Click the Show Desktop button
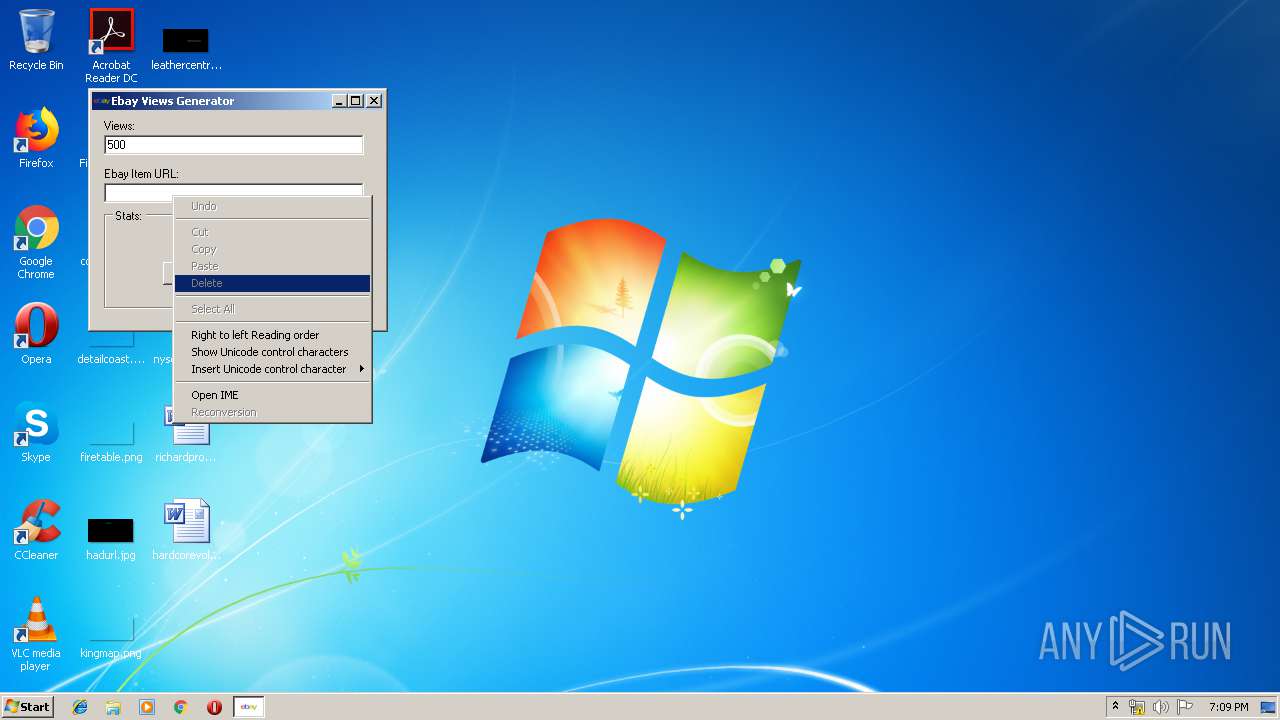1280x720 pixels. coord(1269,707)
